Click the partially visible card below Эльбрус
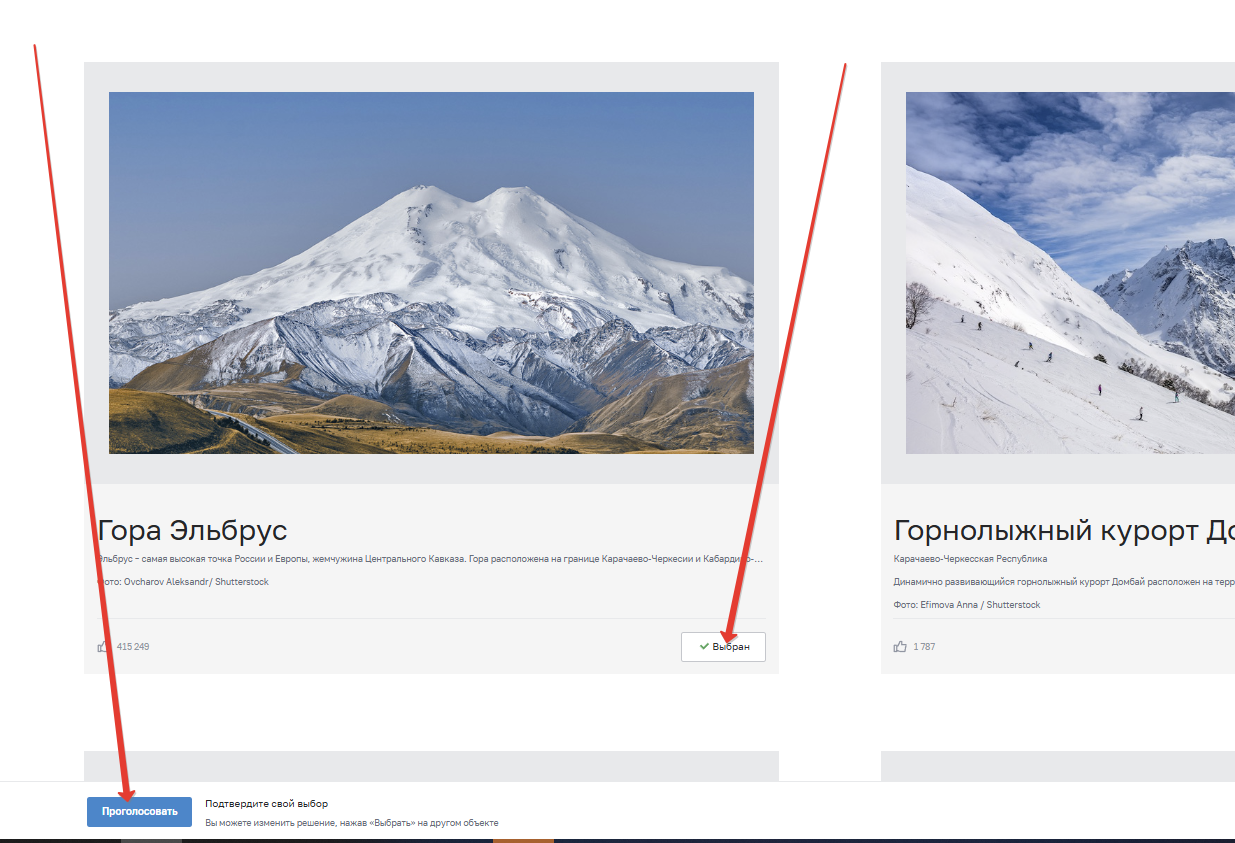 pos(431,765)
